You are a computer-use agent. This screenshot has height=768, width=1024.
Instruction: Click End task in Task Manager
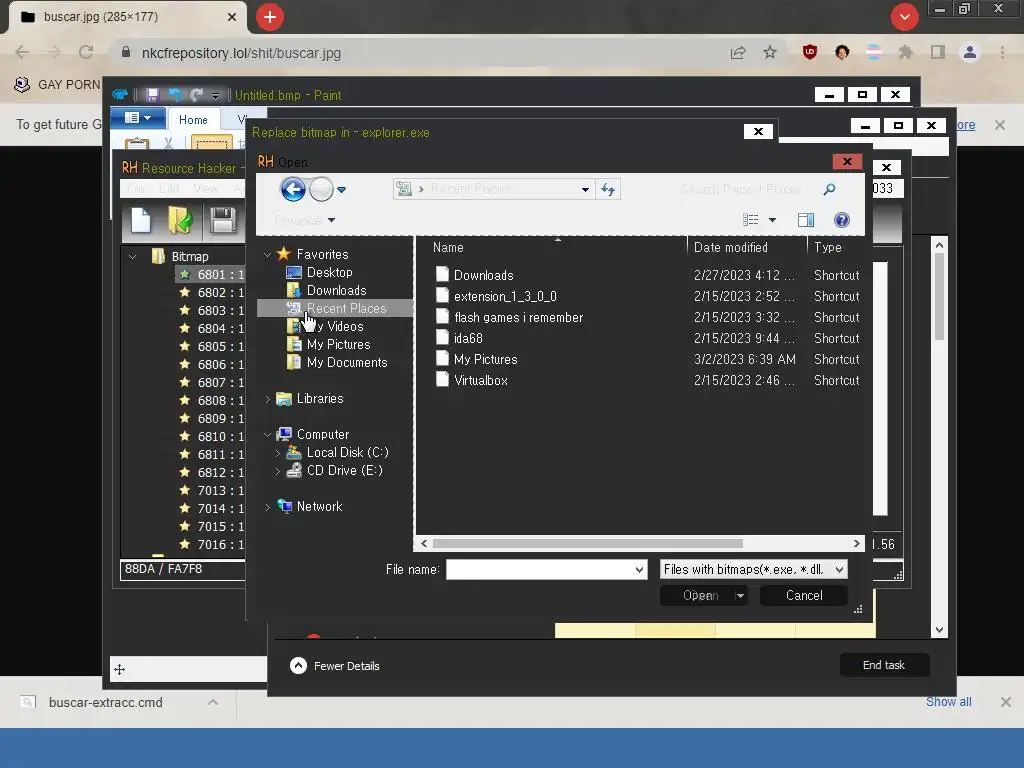[x=884, y=665]
